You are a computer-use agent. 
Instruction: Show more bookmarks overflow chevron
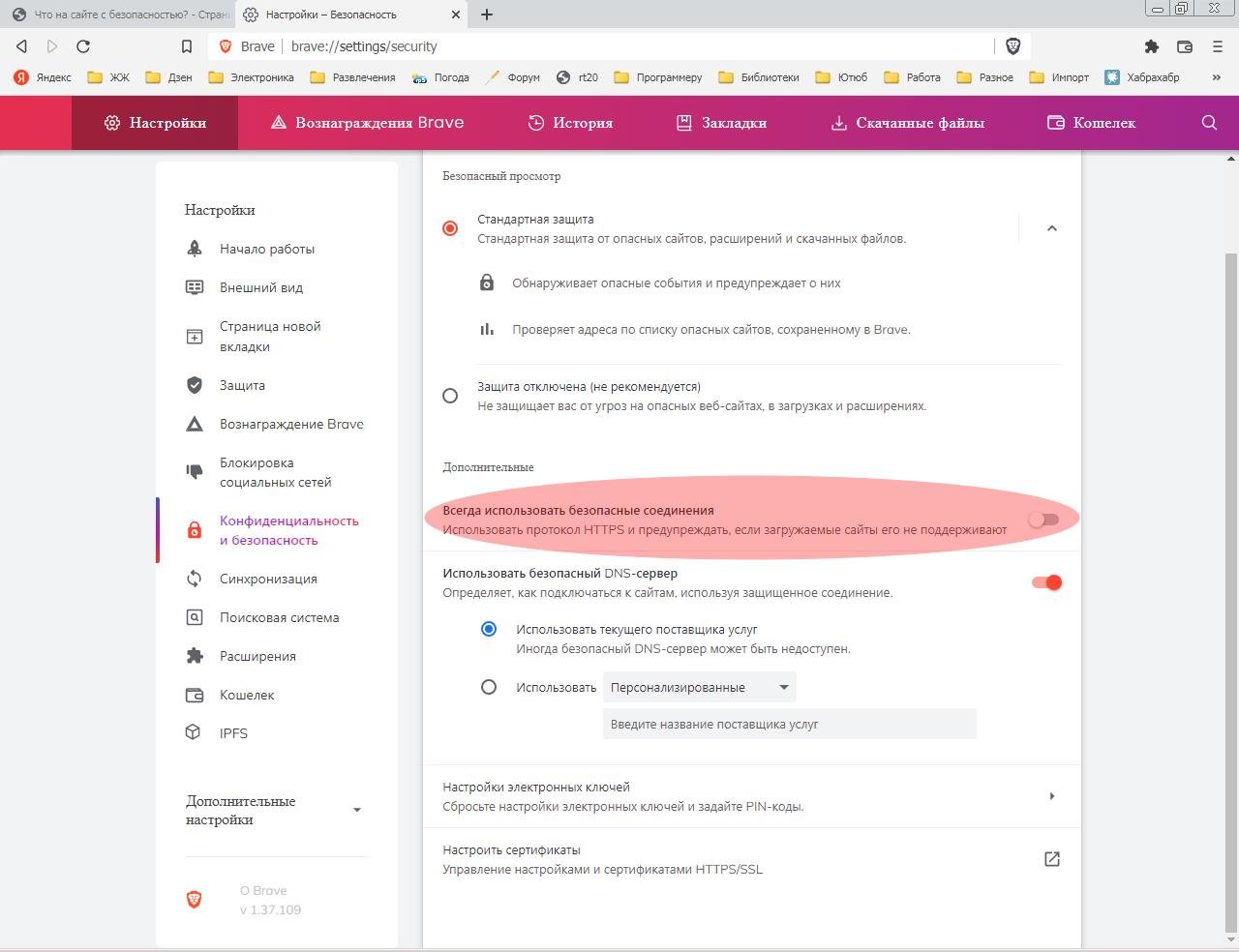click(1217, 77)
